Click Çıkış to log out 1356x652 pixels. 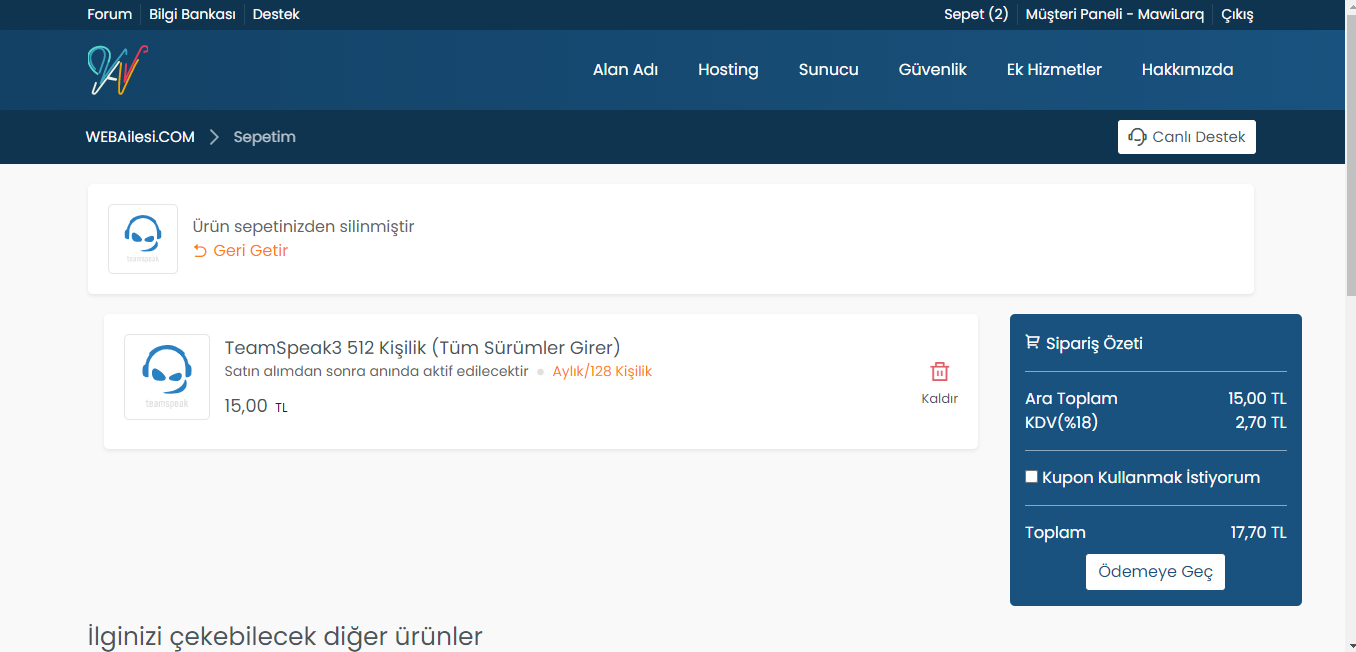[x=1237, y=14]
